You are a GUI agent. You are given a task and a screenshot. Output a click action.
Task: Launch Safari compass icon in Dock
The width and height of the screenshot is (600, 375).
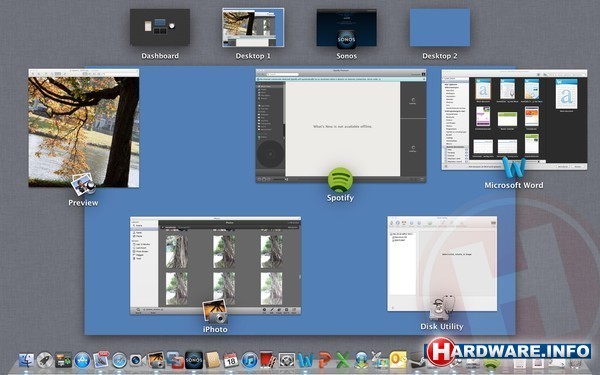click(119, 360)
